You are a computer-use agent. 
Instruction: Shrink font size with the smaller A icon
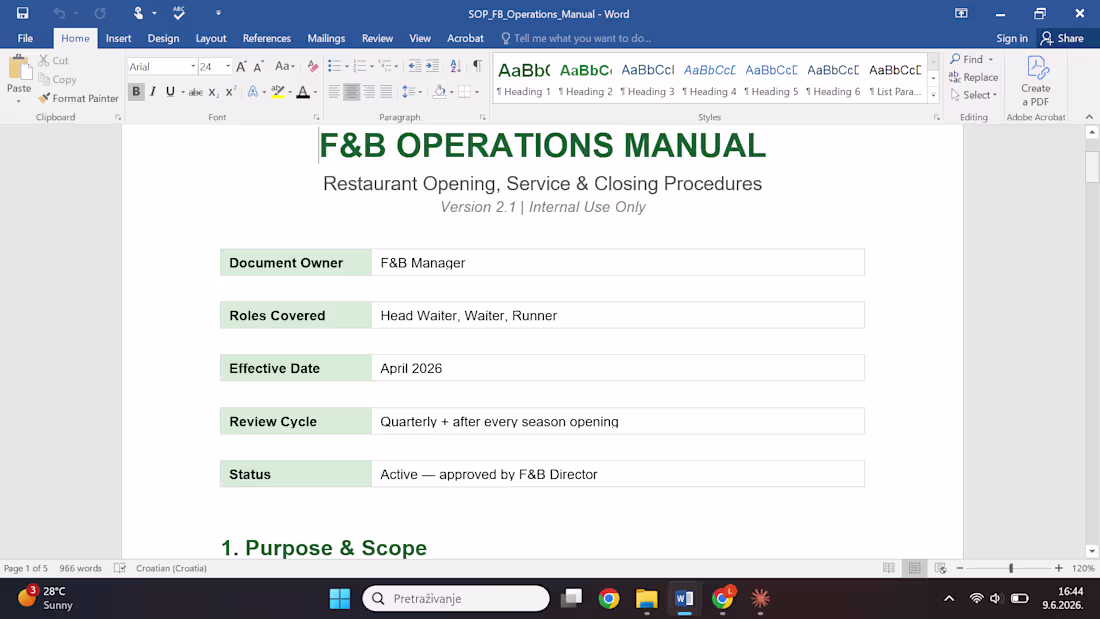(258, 67)
